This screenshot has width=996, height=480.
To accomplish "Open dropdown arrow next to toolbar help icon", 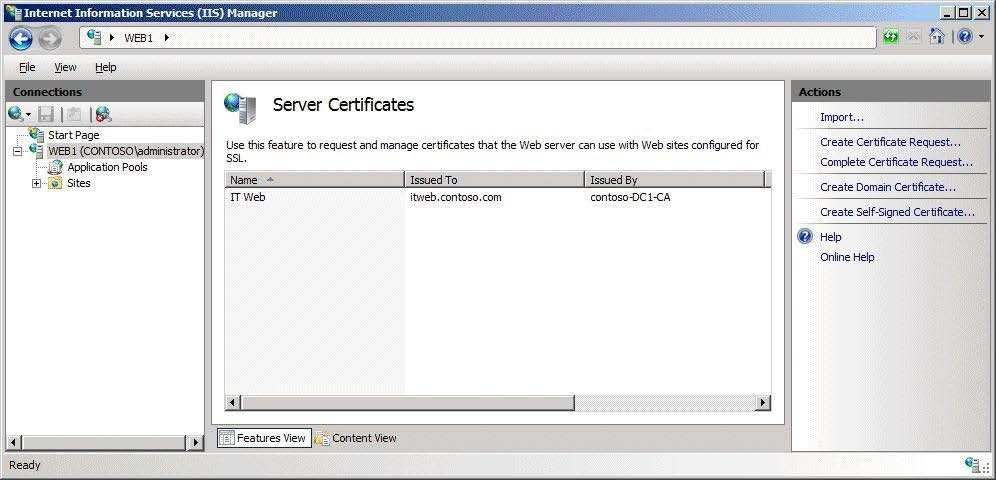I will click(x=981, y=37).
